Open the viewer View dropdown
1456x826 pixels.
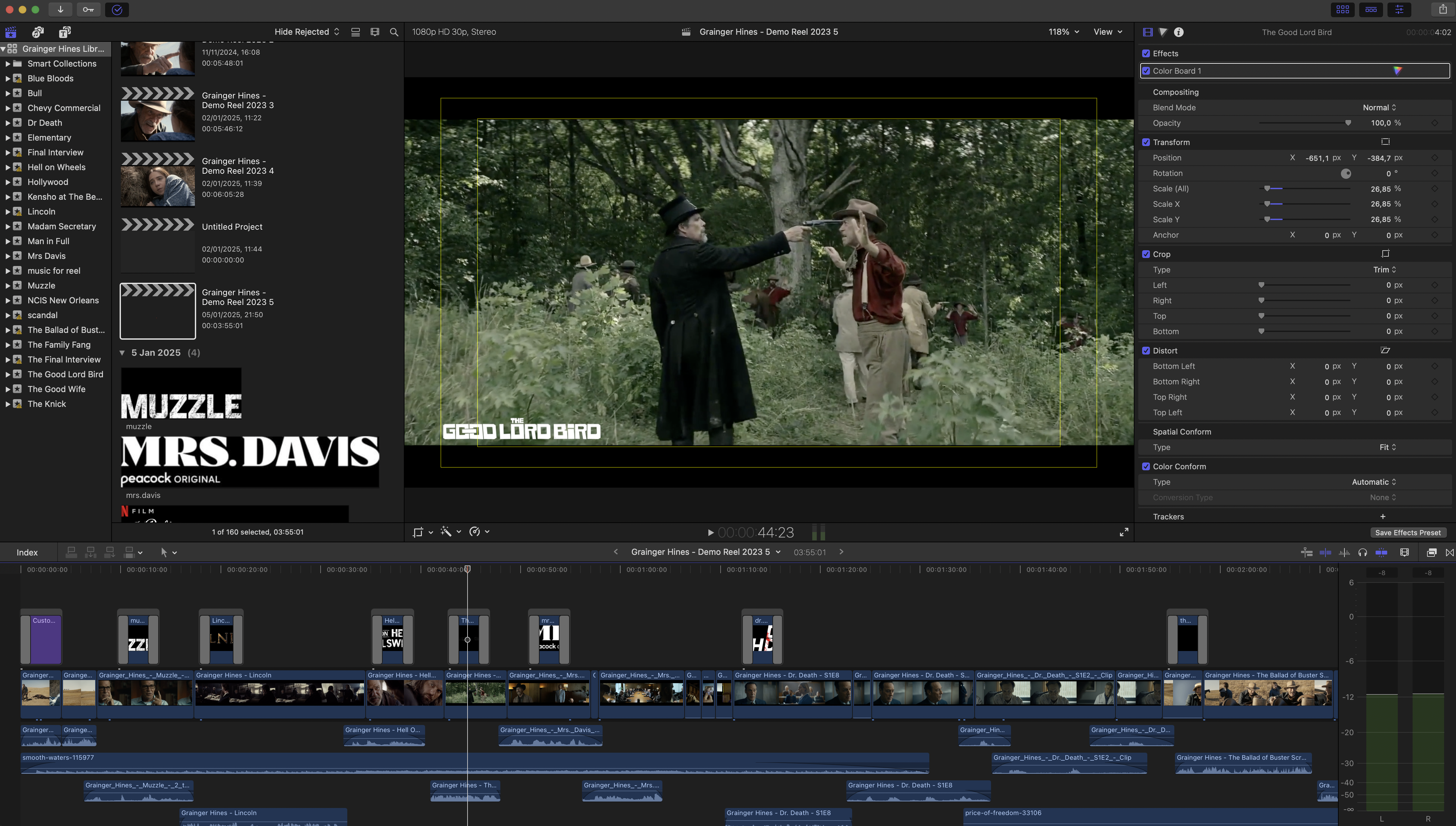coord(1108,32)
